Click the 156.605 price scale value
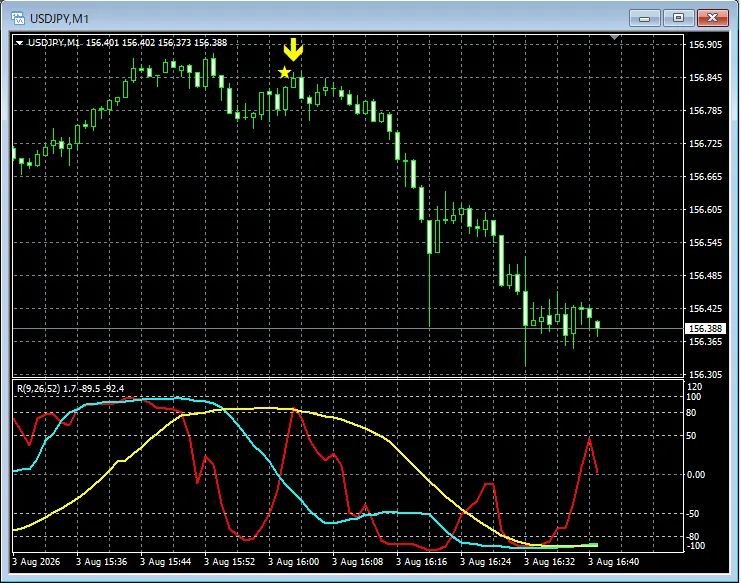 coord(706,210)
